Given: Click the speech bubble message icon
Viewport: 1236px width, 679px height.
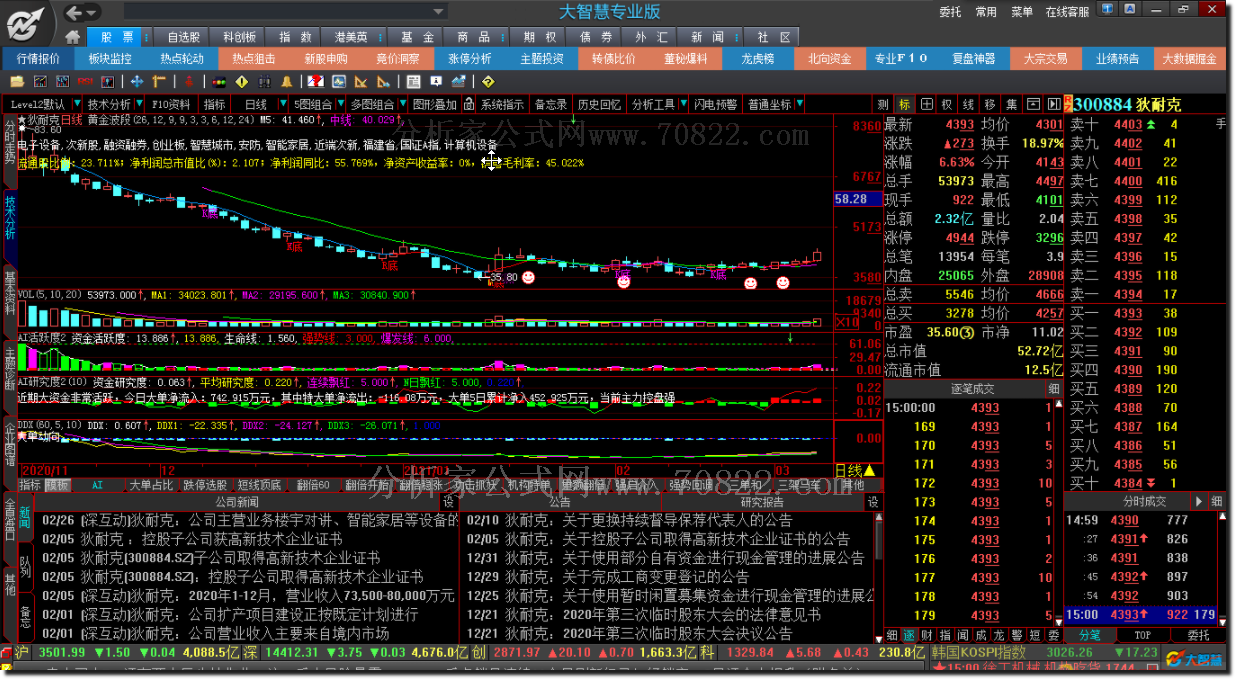Looking at the screenshot, I should [435, 81].
